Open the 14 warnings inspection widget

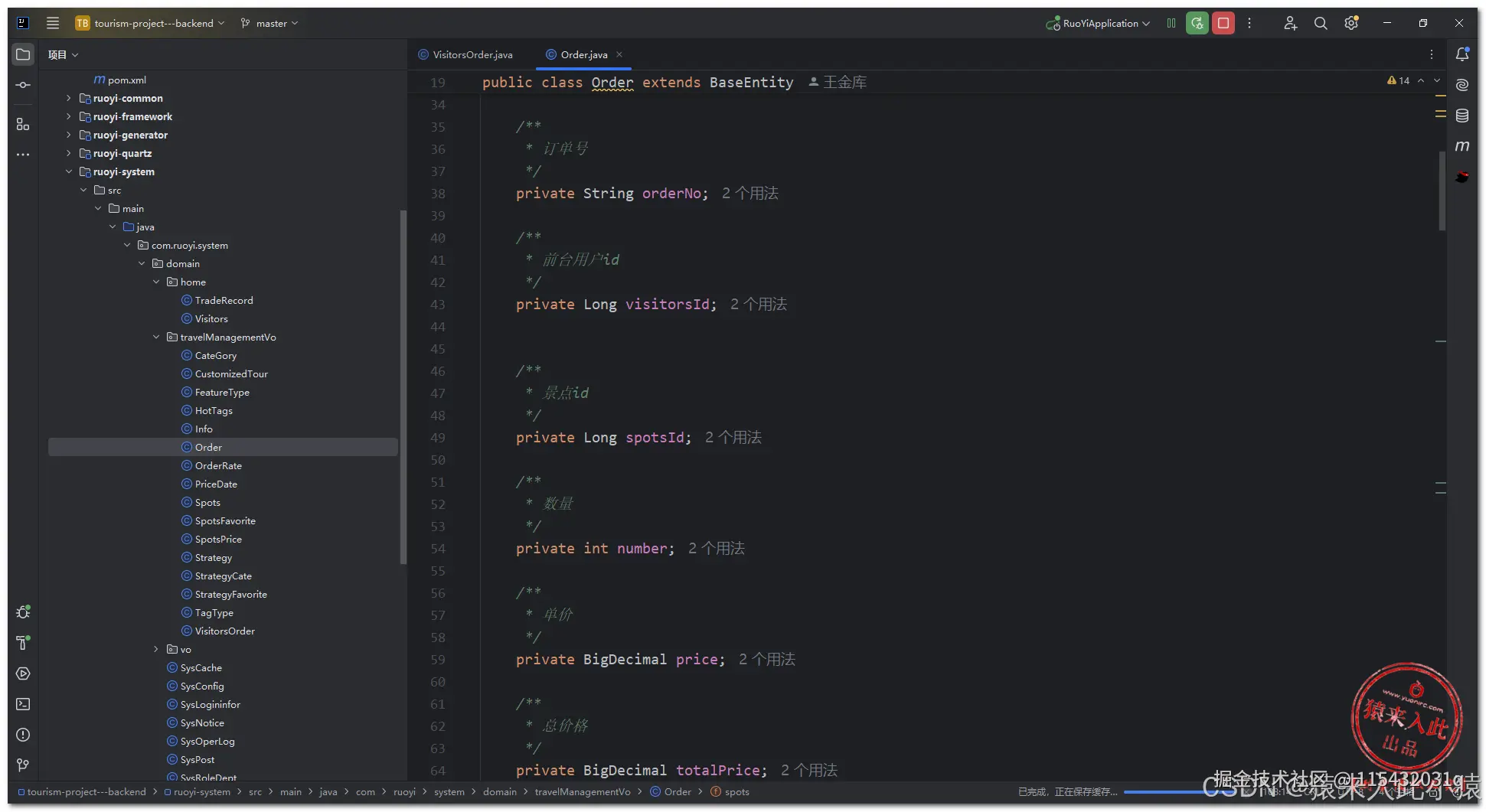click(x=1398, y=80)
